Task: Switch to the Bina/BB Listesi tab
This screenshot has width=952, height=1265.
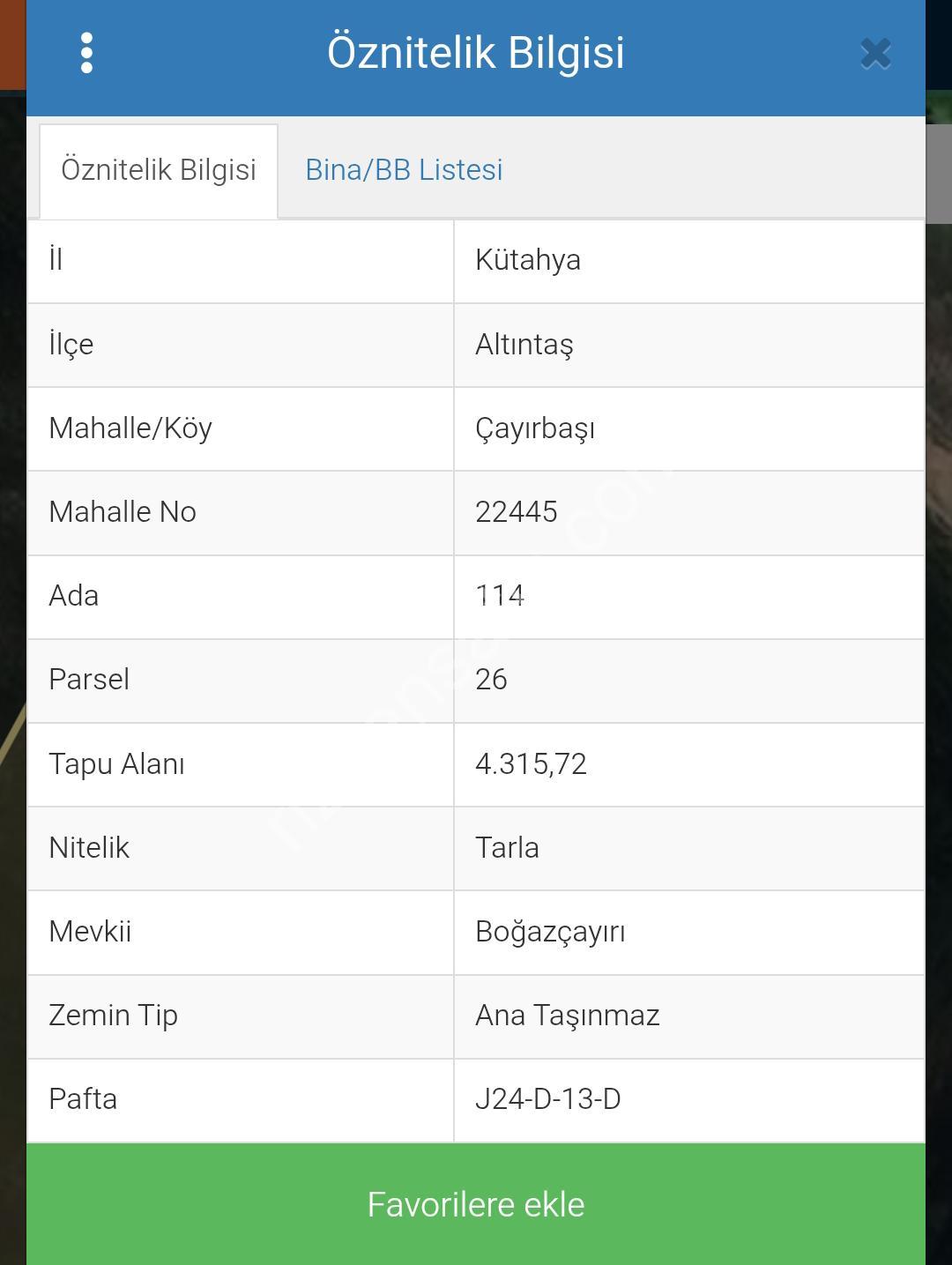Action: 404,170
